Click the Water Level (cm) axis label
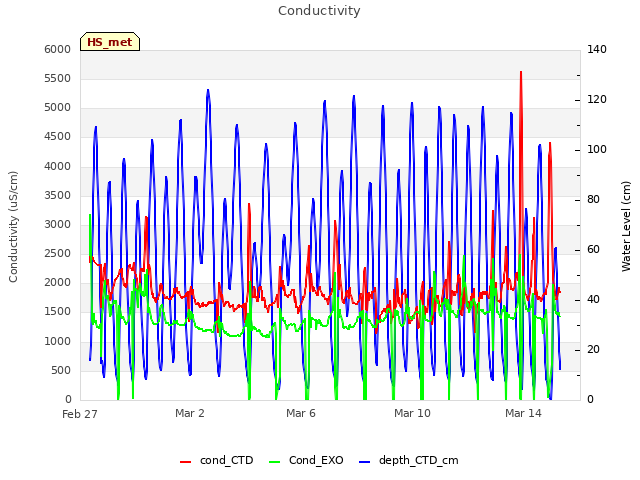 tap(626, 227)
